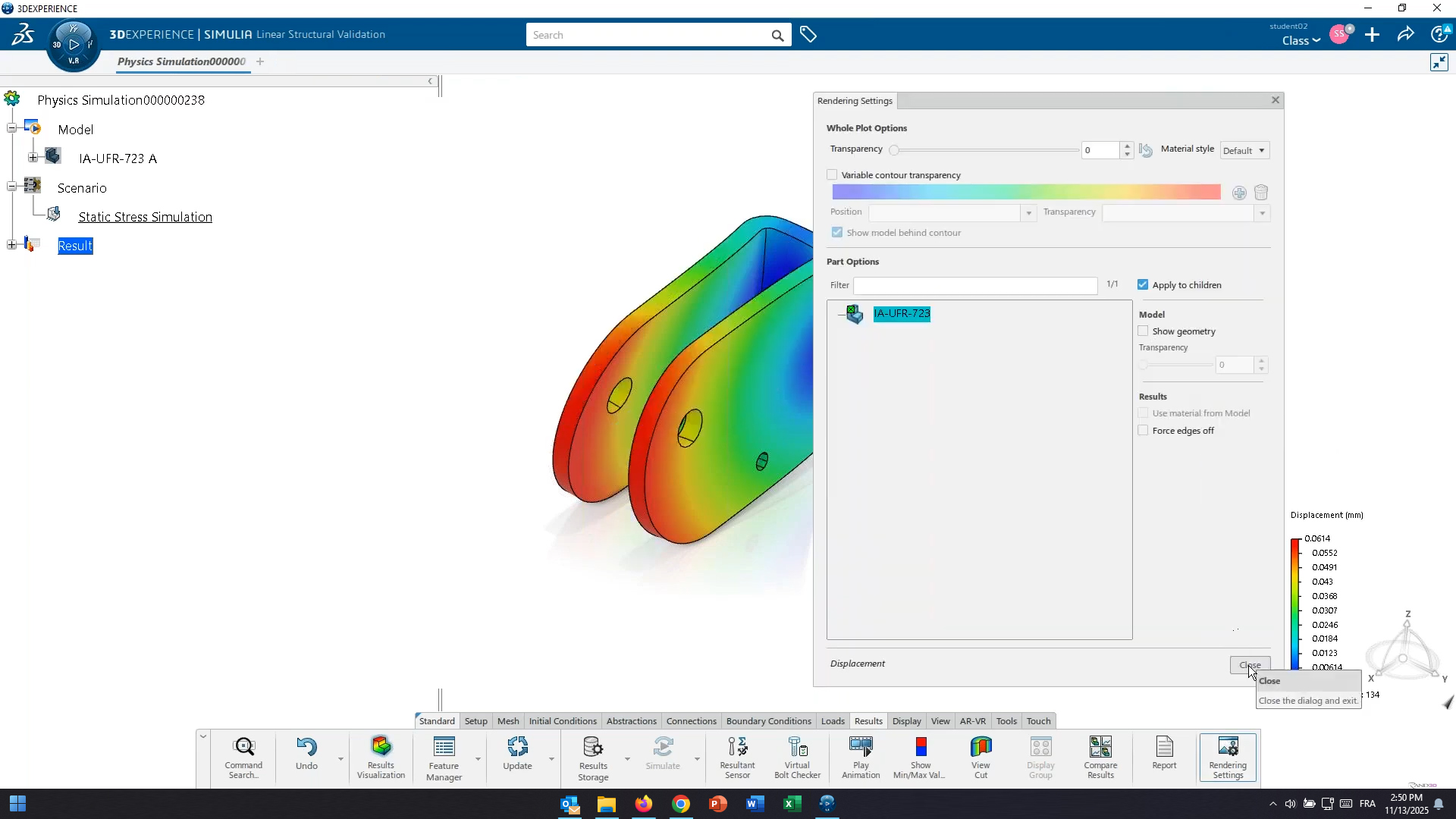Switch to the Mesh tab

507,720
